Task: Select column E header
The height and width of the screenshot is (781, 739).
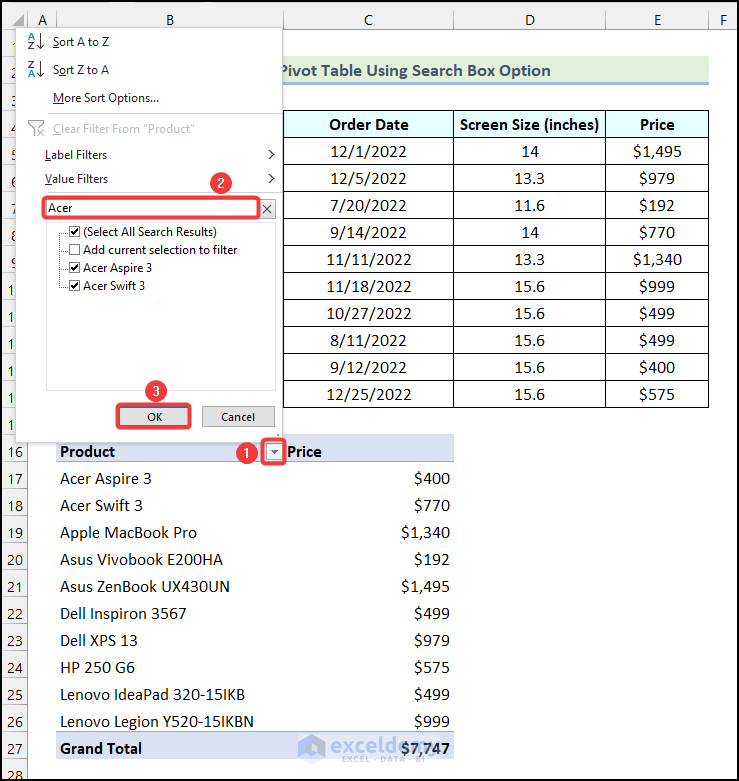Action: [x=657, y=20]
